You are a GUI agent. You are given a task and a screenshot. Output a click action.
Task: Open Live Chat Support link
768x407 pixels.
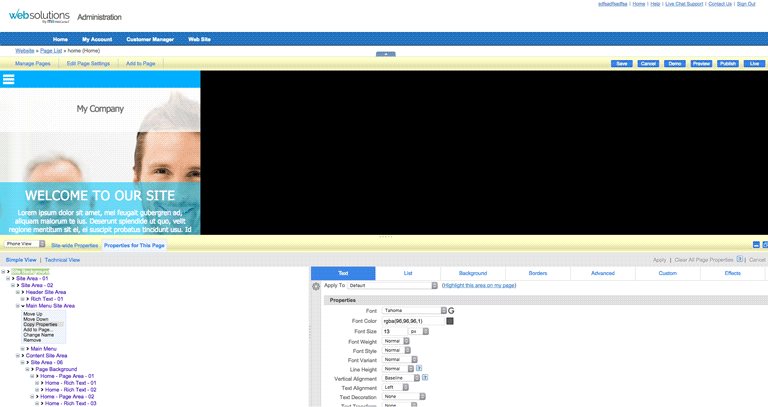(684, 4)
